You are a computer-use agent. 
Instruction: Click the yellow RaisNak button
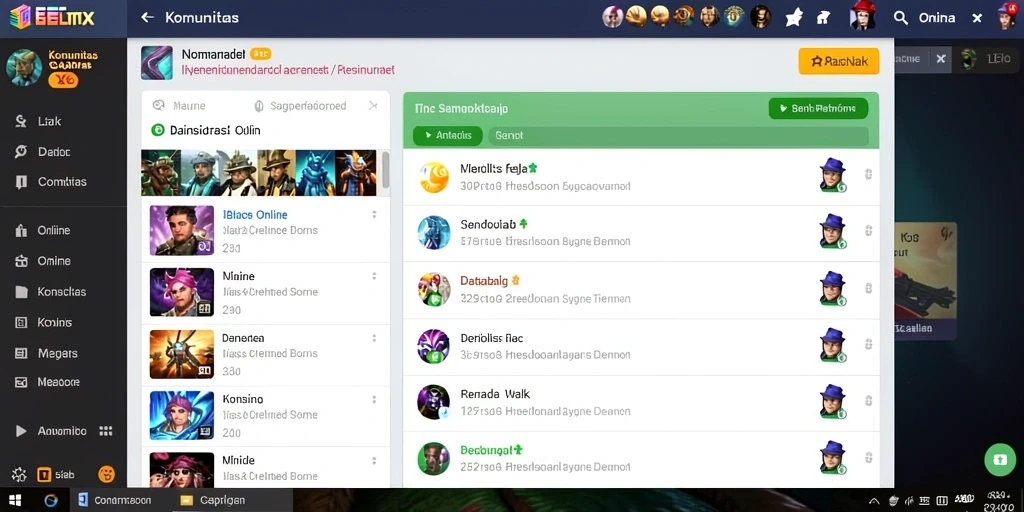(x=839, y=61)
